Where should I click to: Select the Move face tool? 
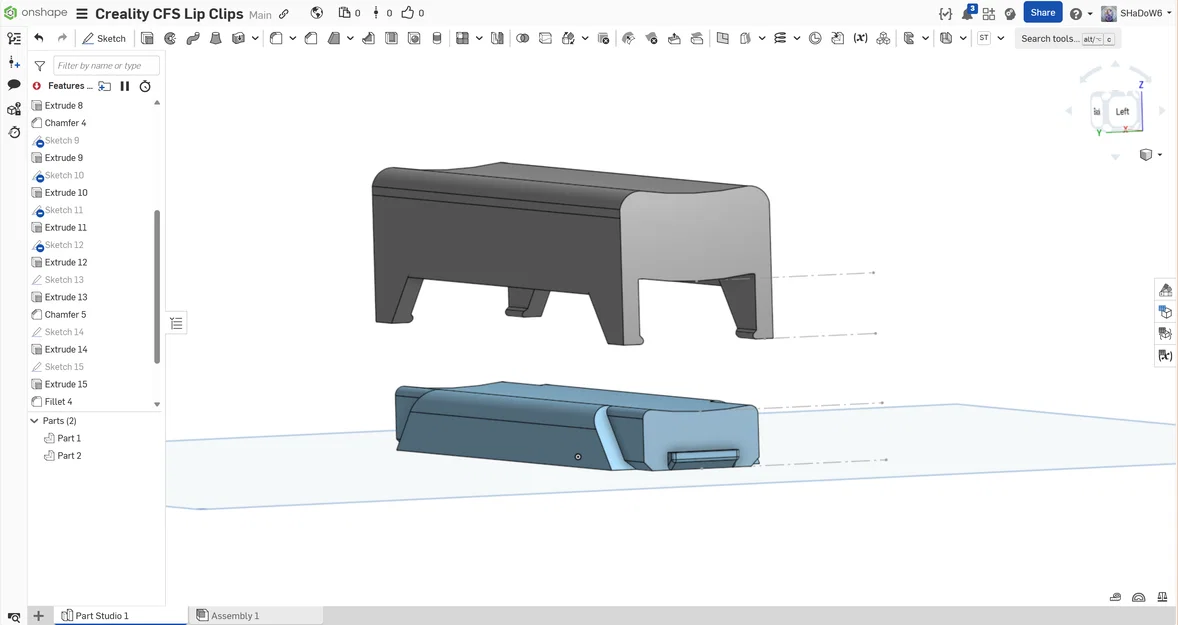click(x=675, y=38)
